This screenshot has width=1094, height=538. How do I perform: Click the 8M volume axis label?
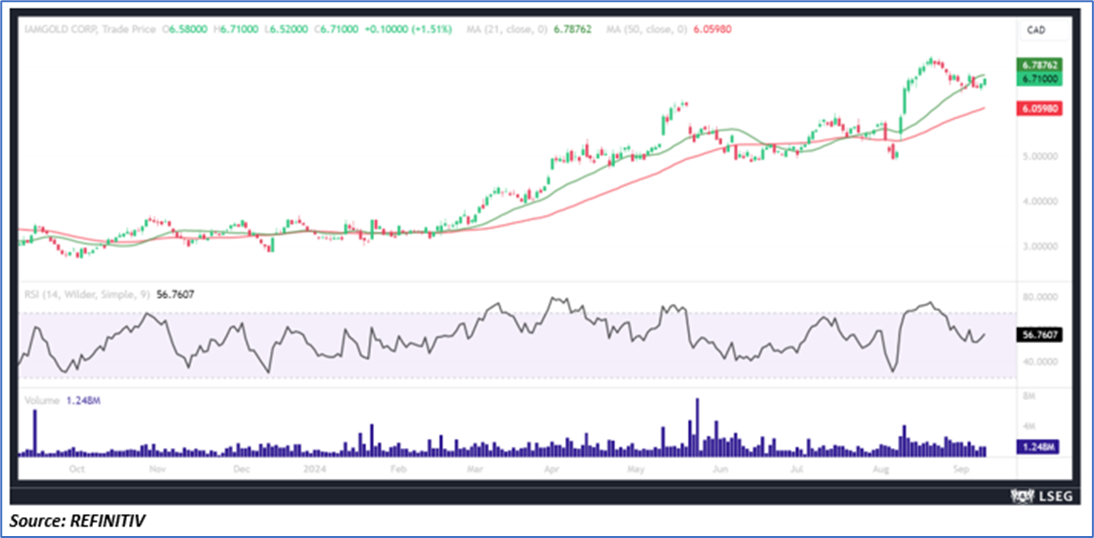[x=1029, y=396]
